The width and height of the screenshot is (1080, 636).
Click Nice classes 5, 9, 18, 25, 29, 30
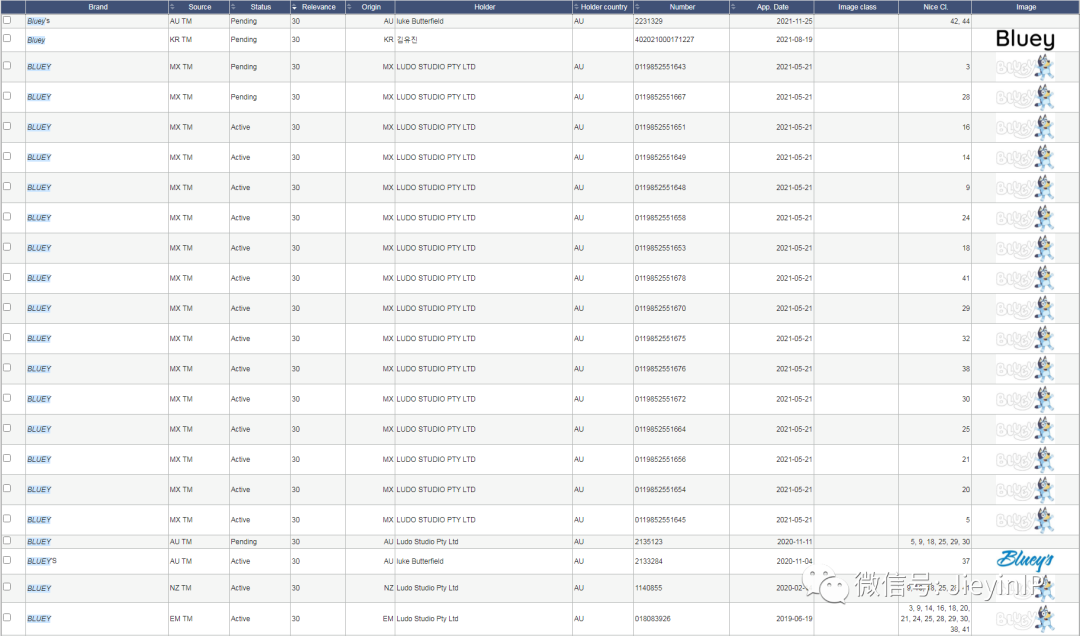coord(939,542)
